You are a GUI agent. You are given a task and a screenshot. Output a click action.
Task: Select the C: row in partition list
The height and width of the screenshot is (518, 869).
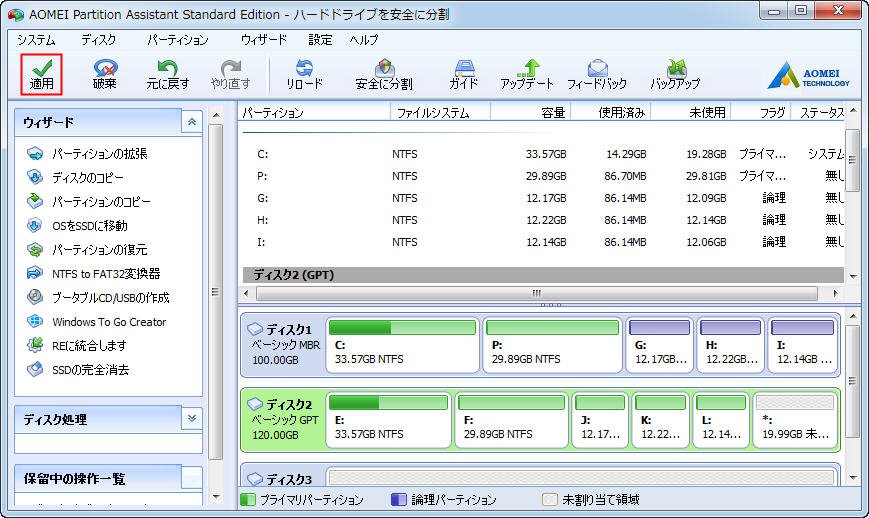(543, 154)
